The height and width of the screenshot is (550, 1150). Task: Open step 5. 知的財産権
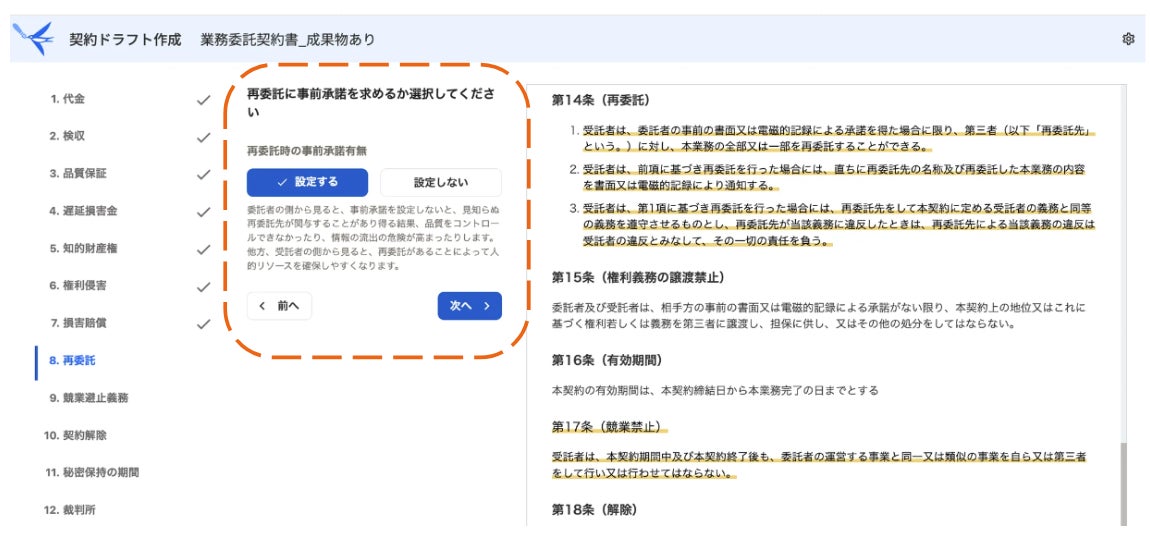(x=83, y=249)
